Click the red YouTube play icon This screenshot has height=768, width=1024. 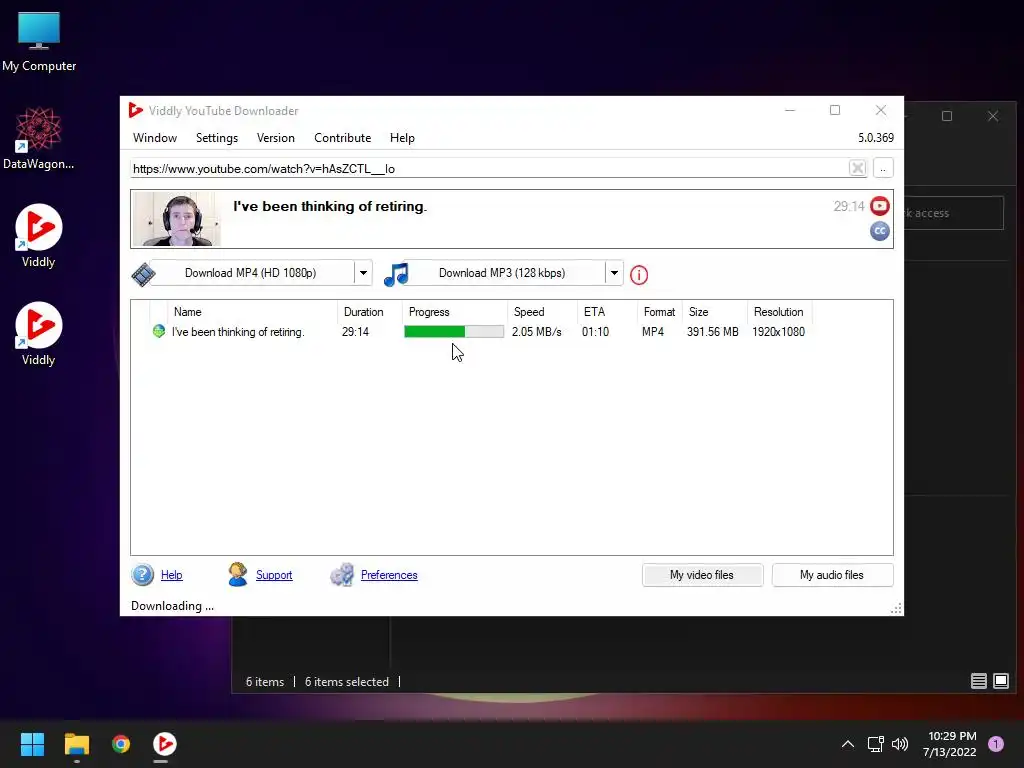pos(880,206)
